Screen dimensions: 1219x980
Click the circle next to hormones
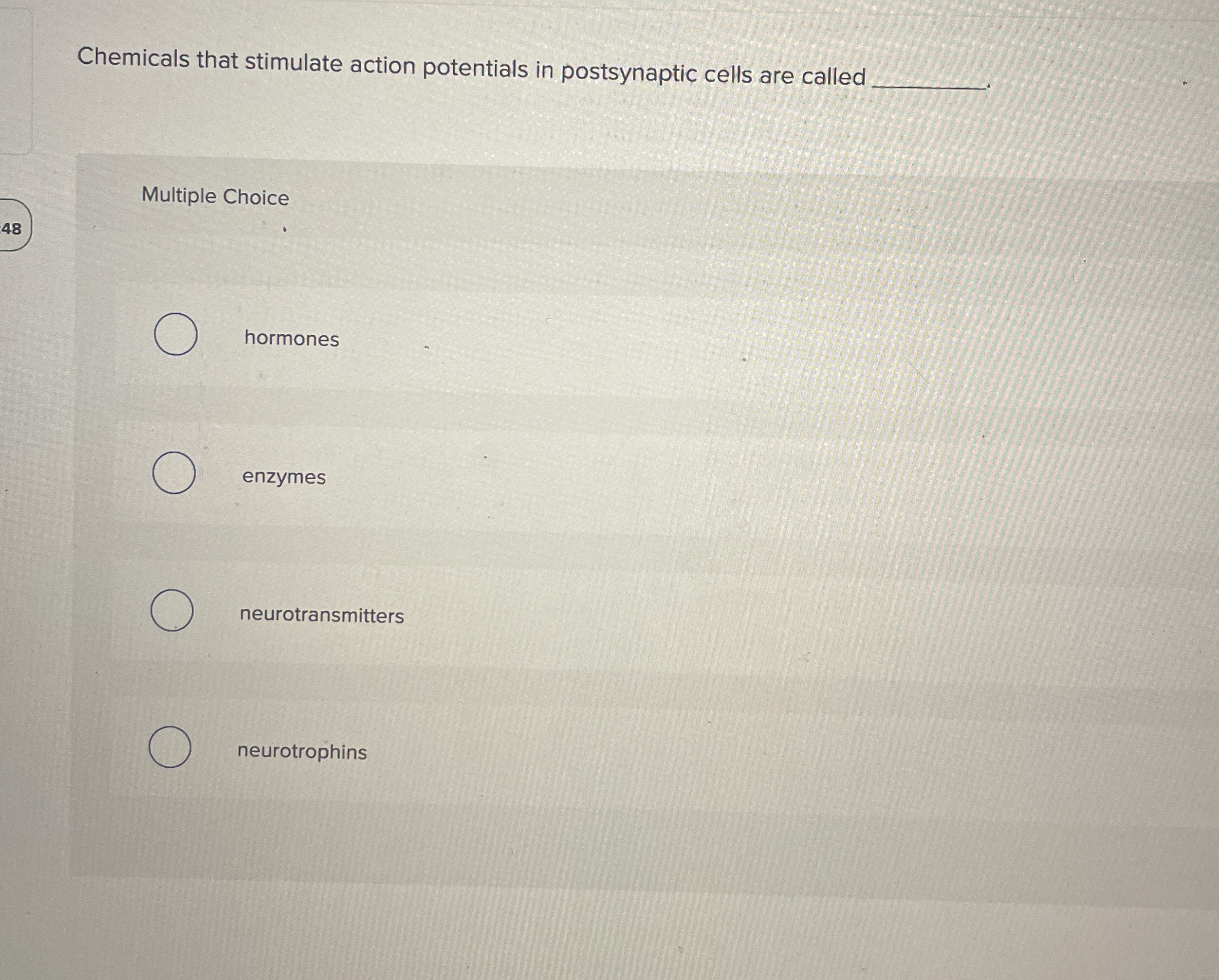(x=175, y=333)
